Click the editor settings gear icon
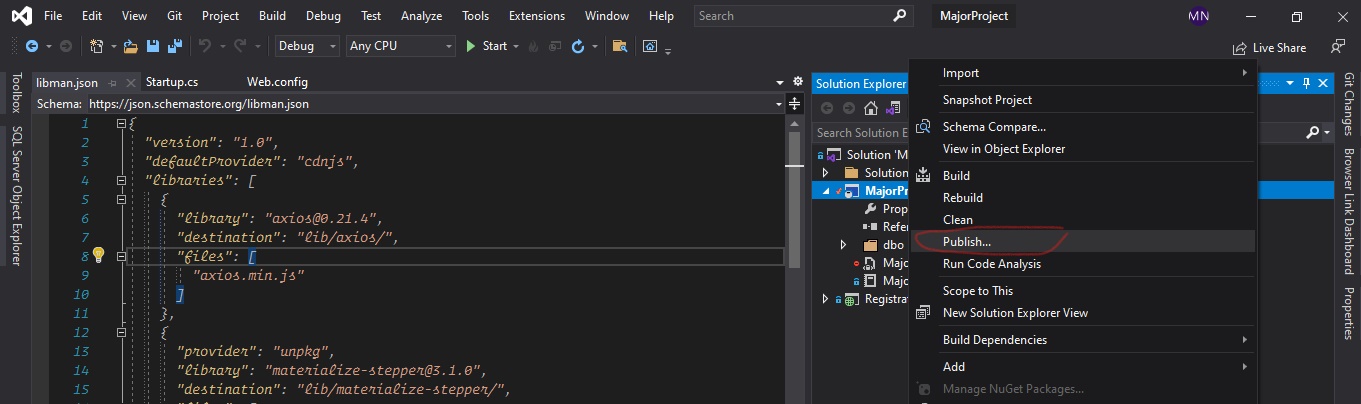This screenshot has width=1361, height=404. click(797, 82)
